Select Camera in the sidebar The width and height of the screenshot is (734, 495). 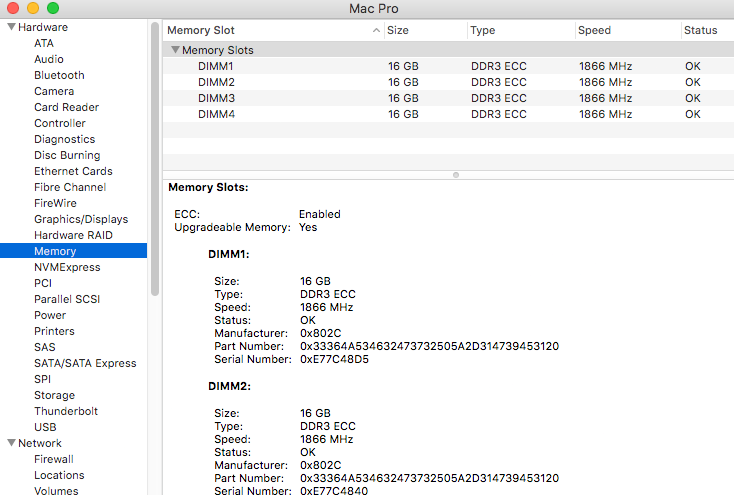(54, 91)
